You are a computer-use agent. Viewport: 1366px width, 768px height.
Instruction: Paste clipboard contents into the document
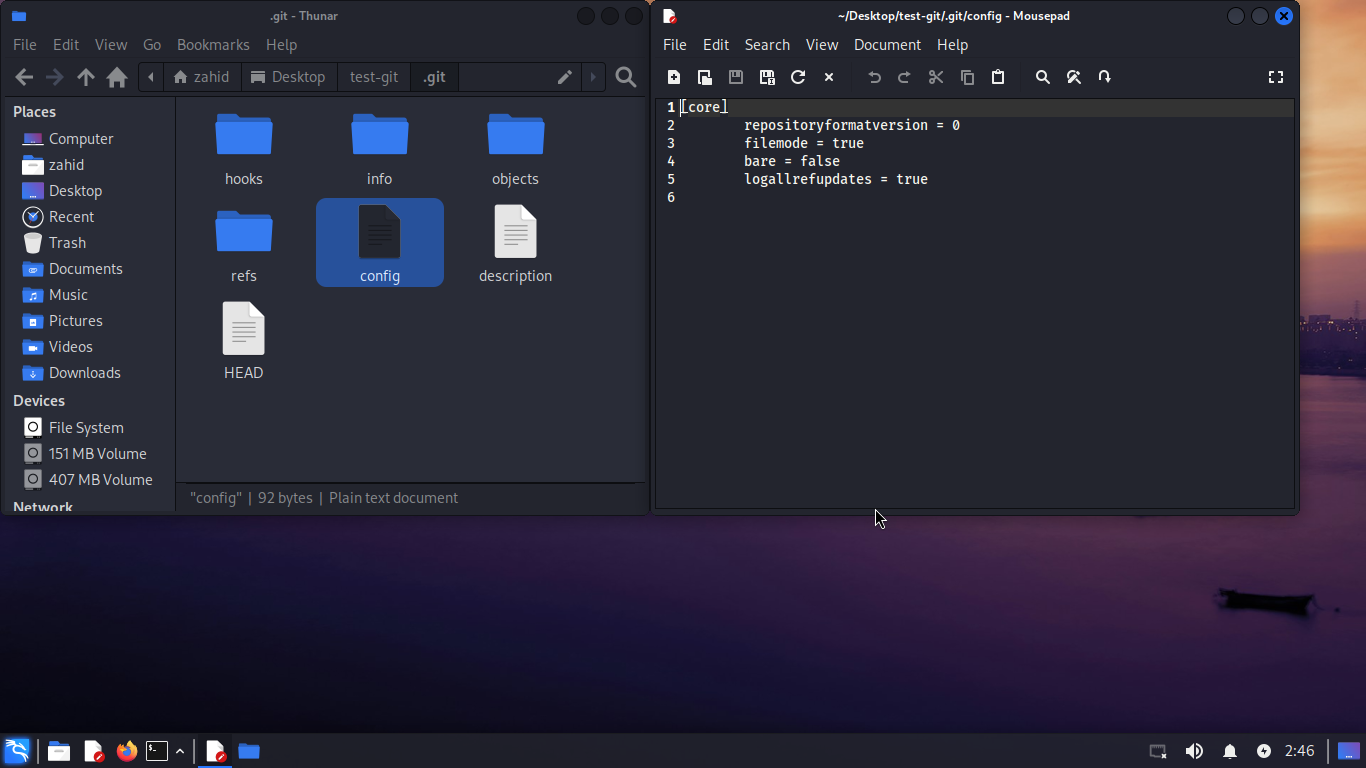[x=998, y=77]
